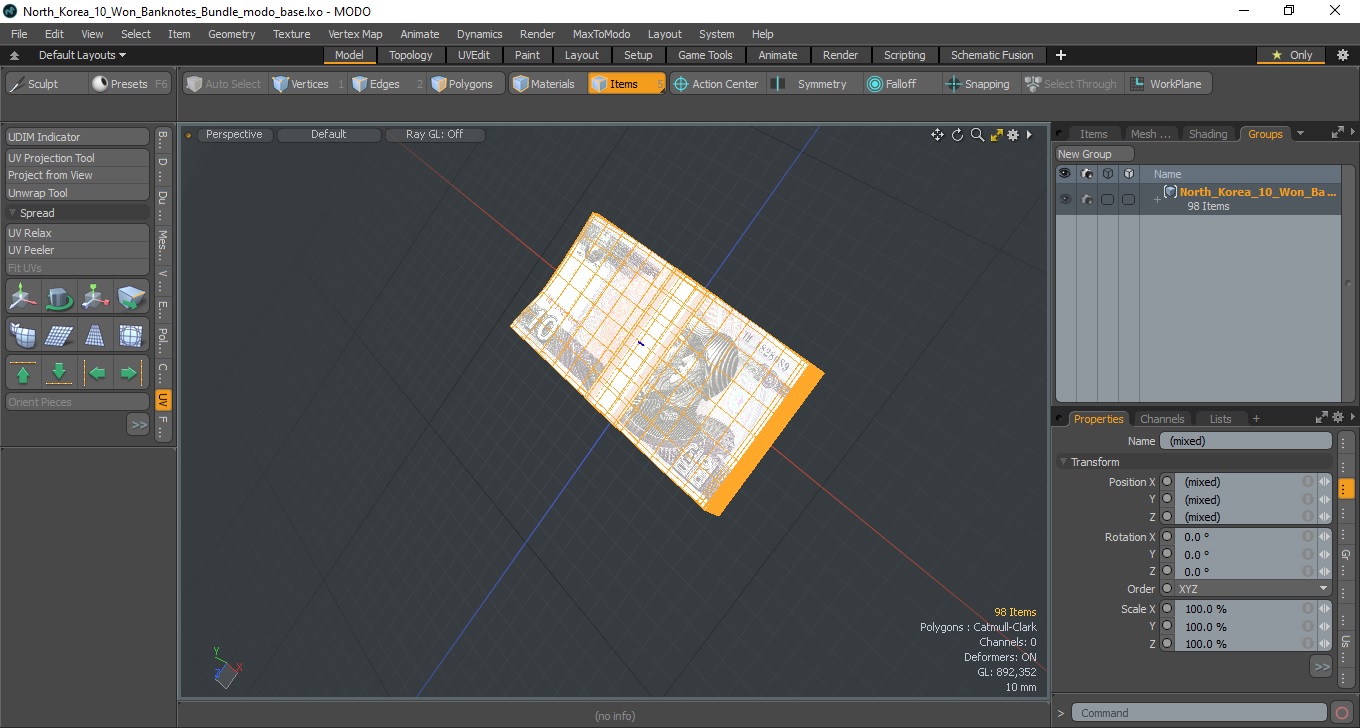
Task: Click the UV move transform icon
Action: click(x=23, y=297)
